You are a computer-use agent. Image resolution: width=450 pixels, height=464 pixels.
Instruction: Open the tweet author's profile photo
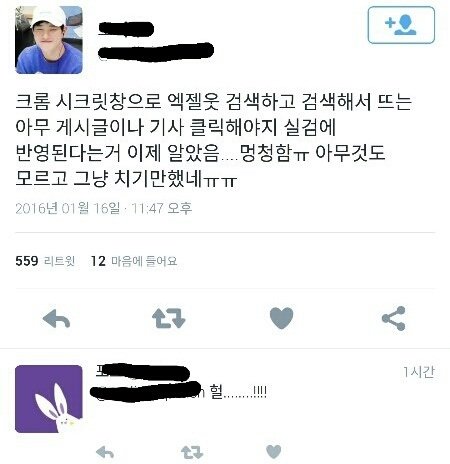49,40
